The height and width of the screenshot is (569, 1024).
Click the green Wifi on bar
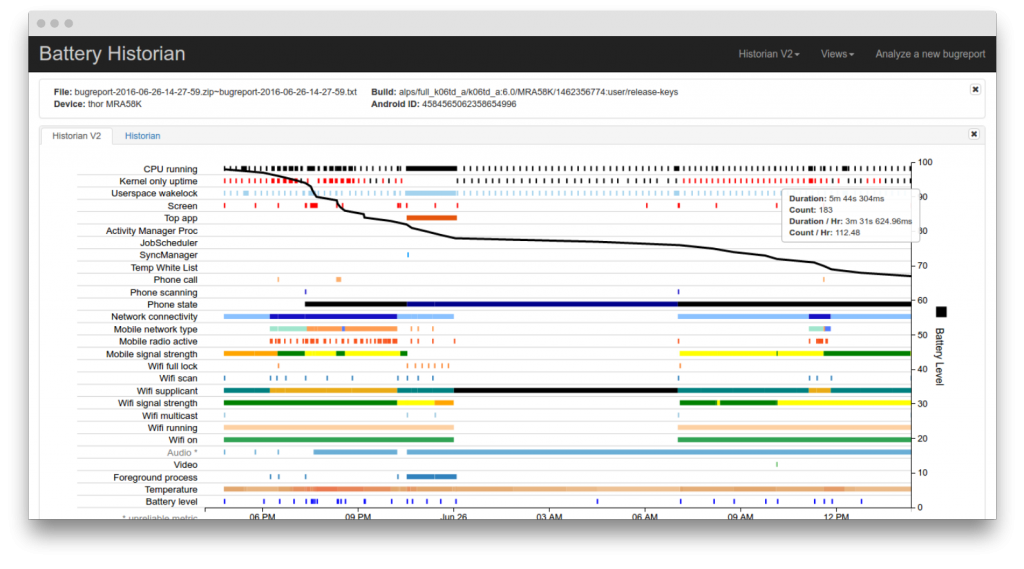click(338, 439)
